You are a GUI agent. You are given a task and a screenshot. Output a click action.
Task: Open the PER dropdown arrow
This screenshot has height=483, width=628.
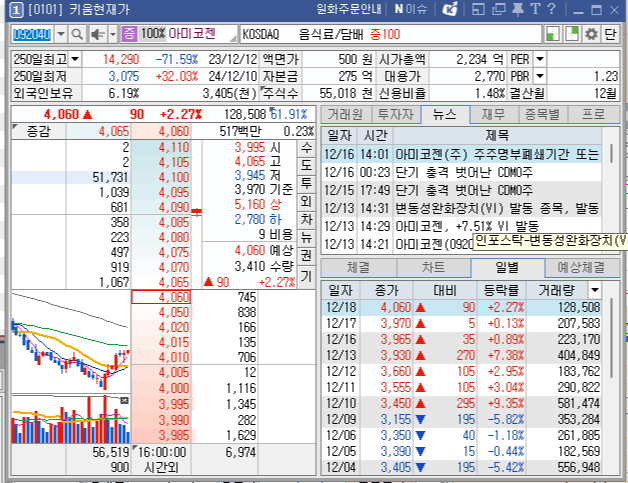click(540, 60)
